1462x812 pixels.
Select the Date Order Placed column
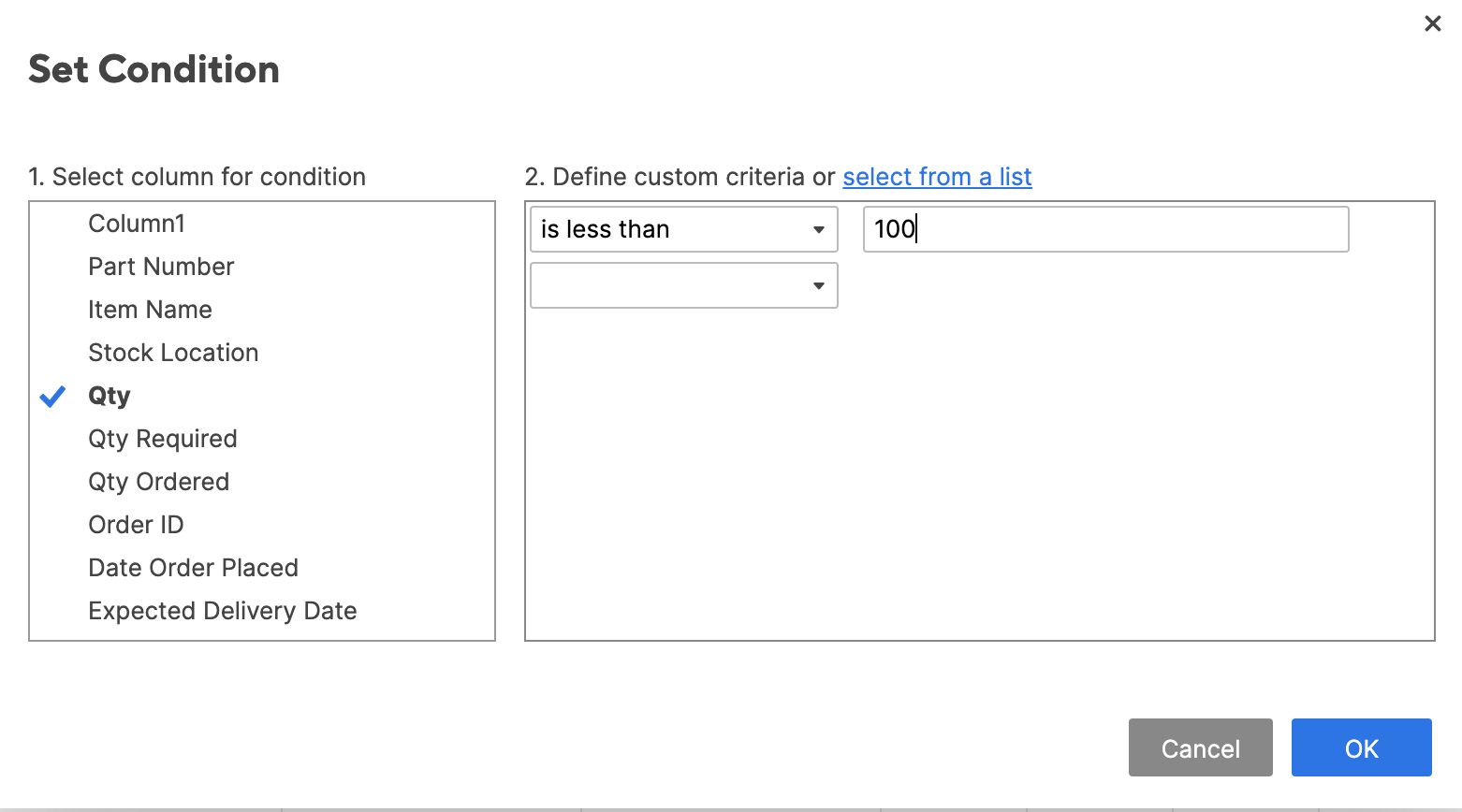(x=193, y=568)
